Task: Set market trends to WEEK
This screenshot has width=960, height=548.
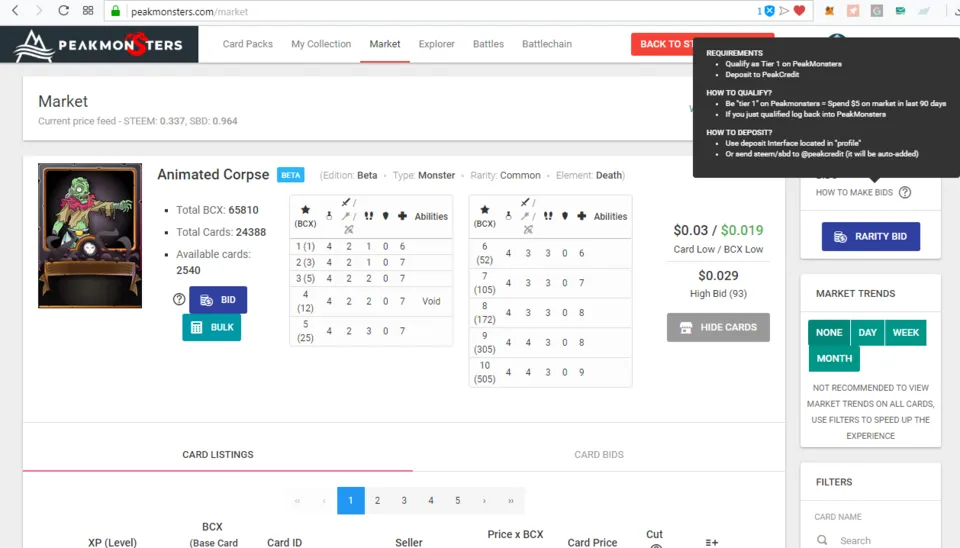Action: [x=906, y=332]
